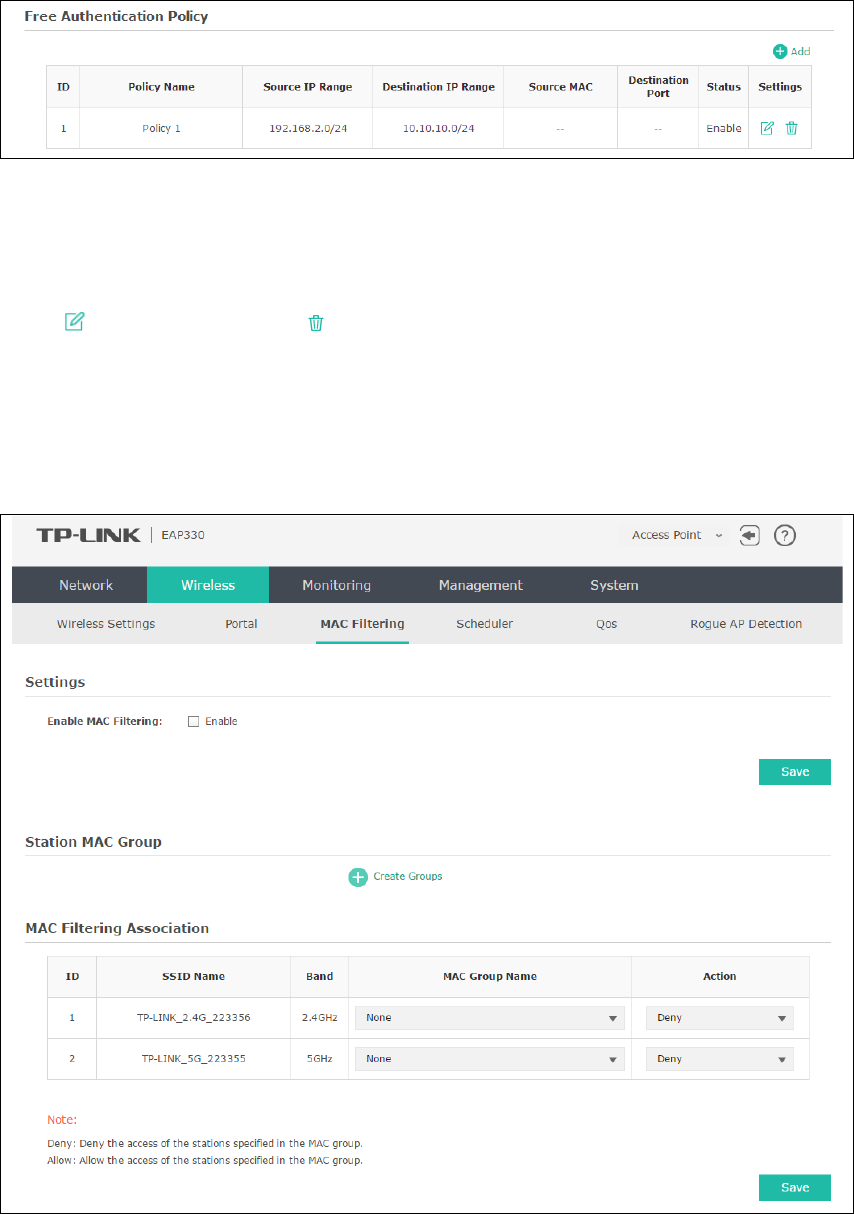Image resolution: width=854 pixels, height=1214 pixels.
Task: Click the standalone edit icon below the policy table
Action: tap(74, 322)
